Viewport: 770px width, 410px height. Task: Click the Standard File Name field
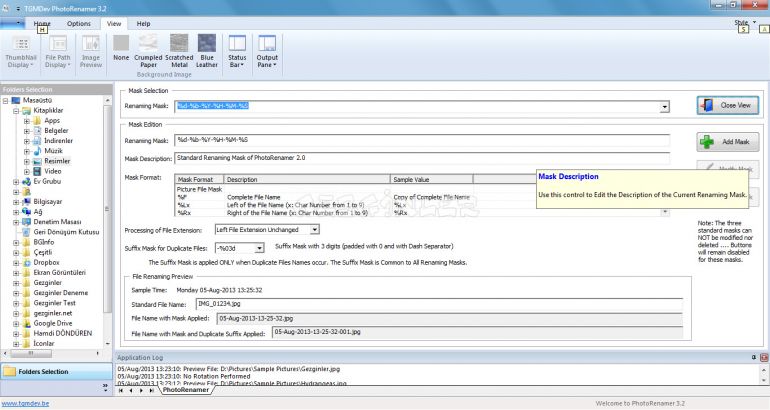coord(439,304)
